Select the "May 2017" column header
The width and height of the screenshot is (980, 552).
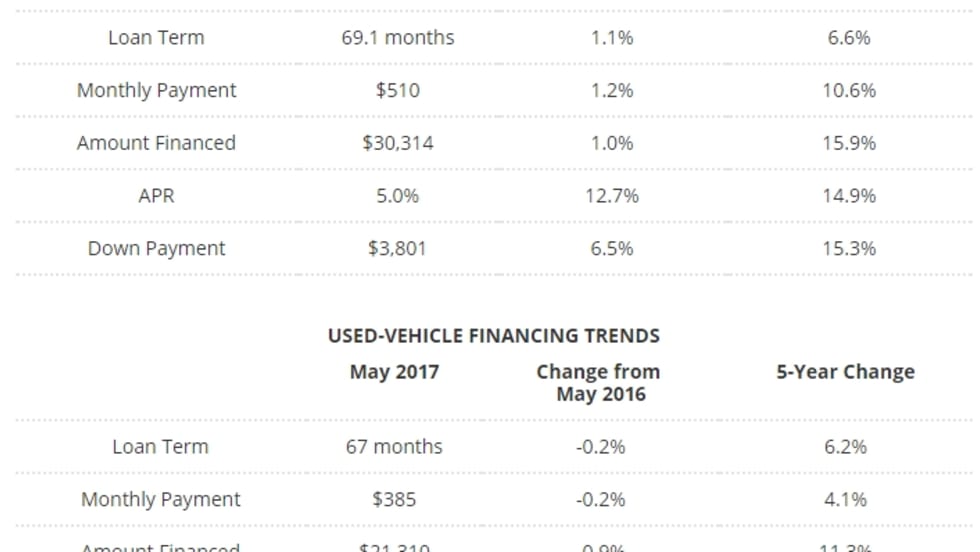[x=394, y=372]
